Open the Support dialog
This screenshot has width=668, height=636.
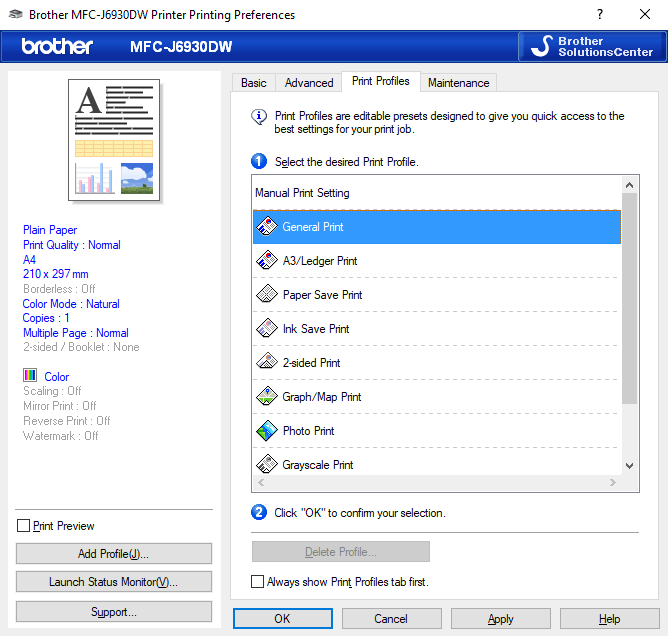point(114,612)
